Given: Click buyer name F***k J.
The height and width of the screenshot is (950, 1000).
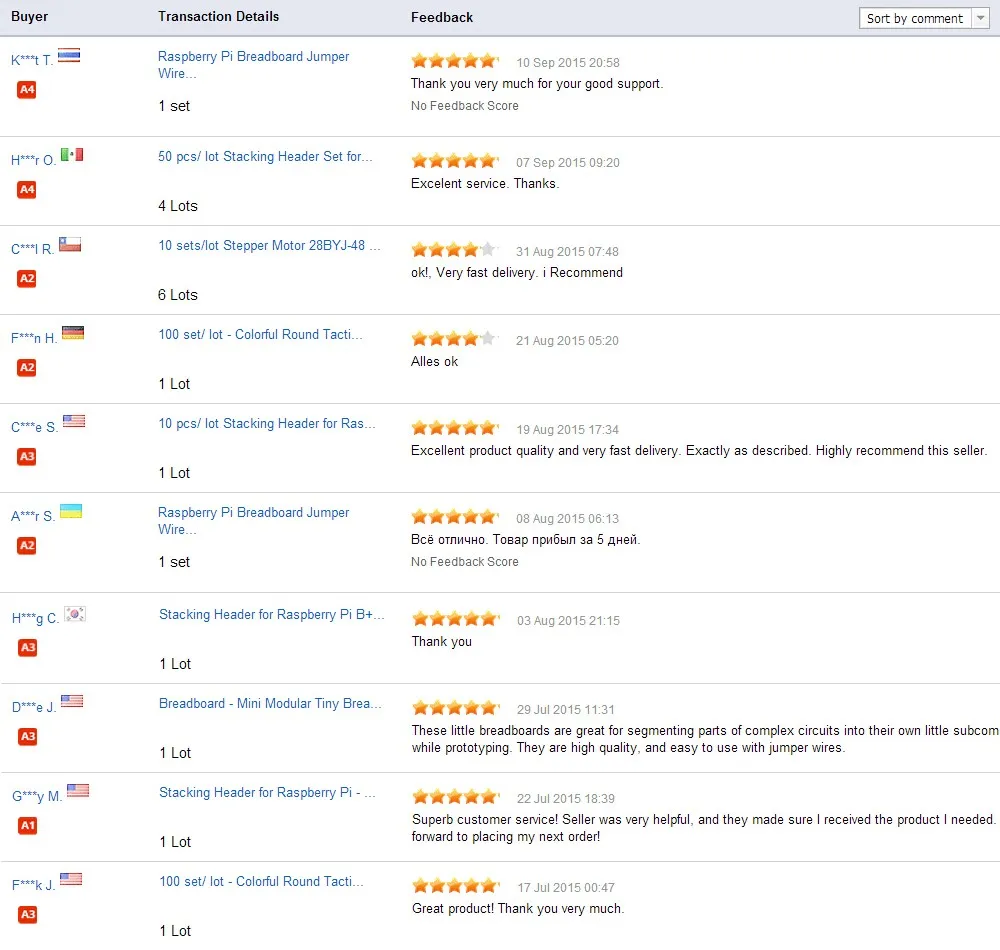Looking at the screenshot, I should tap(34, 885).
